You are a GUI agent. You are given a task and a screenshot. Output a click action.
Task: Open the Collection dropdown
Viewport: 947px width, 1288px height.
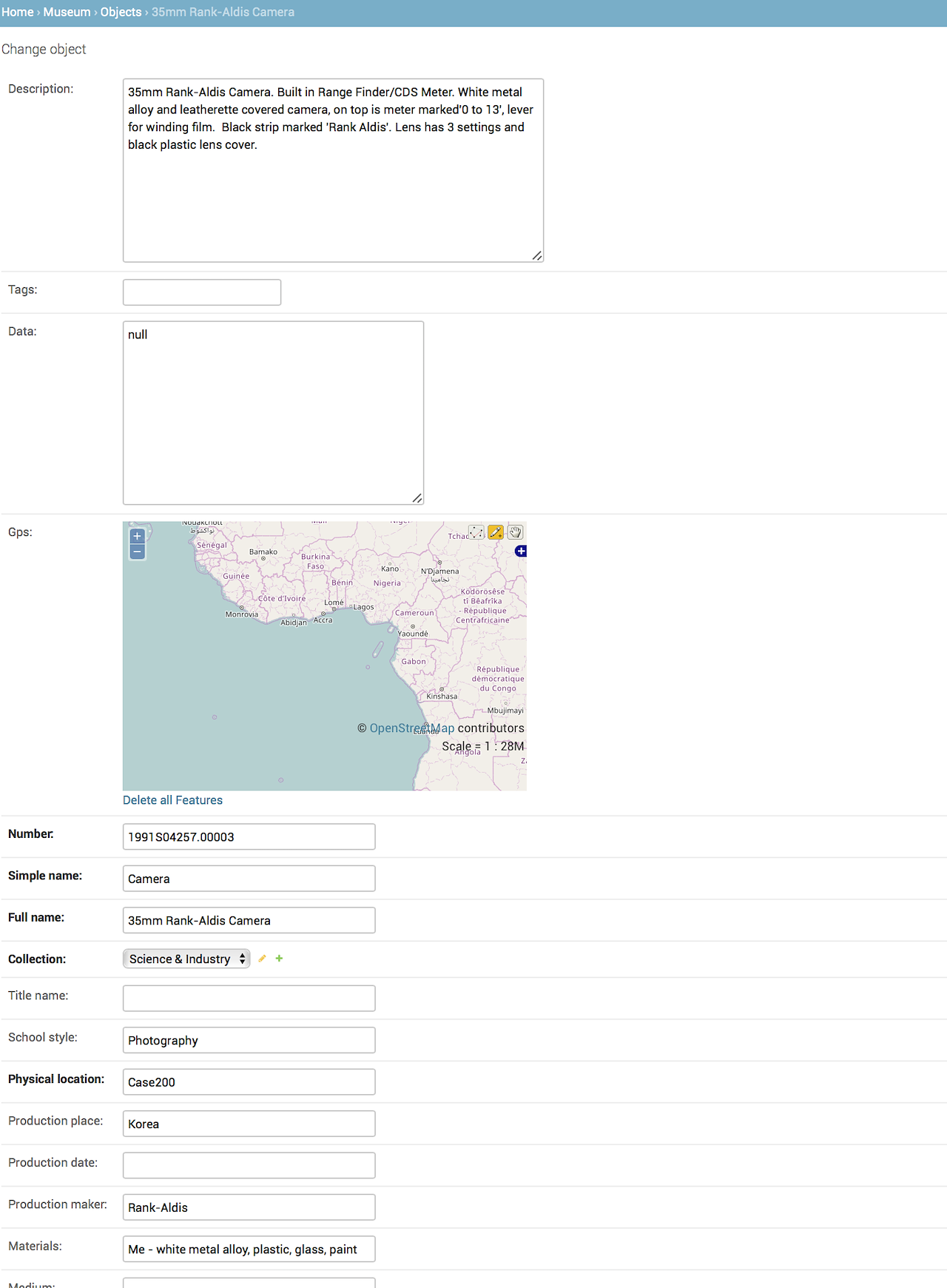click(x=186, y=959)
